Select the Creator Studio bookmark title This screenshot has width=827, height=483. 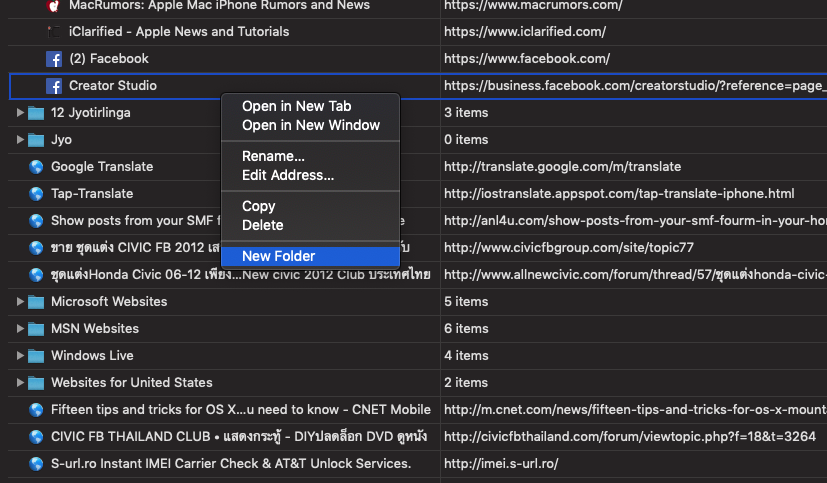(113, 85)
